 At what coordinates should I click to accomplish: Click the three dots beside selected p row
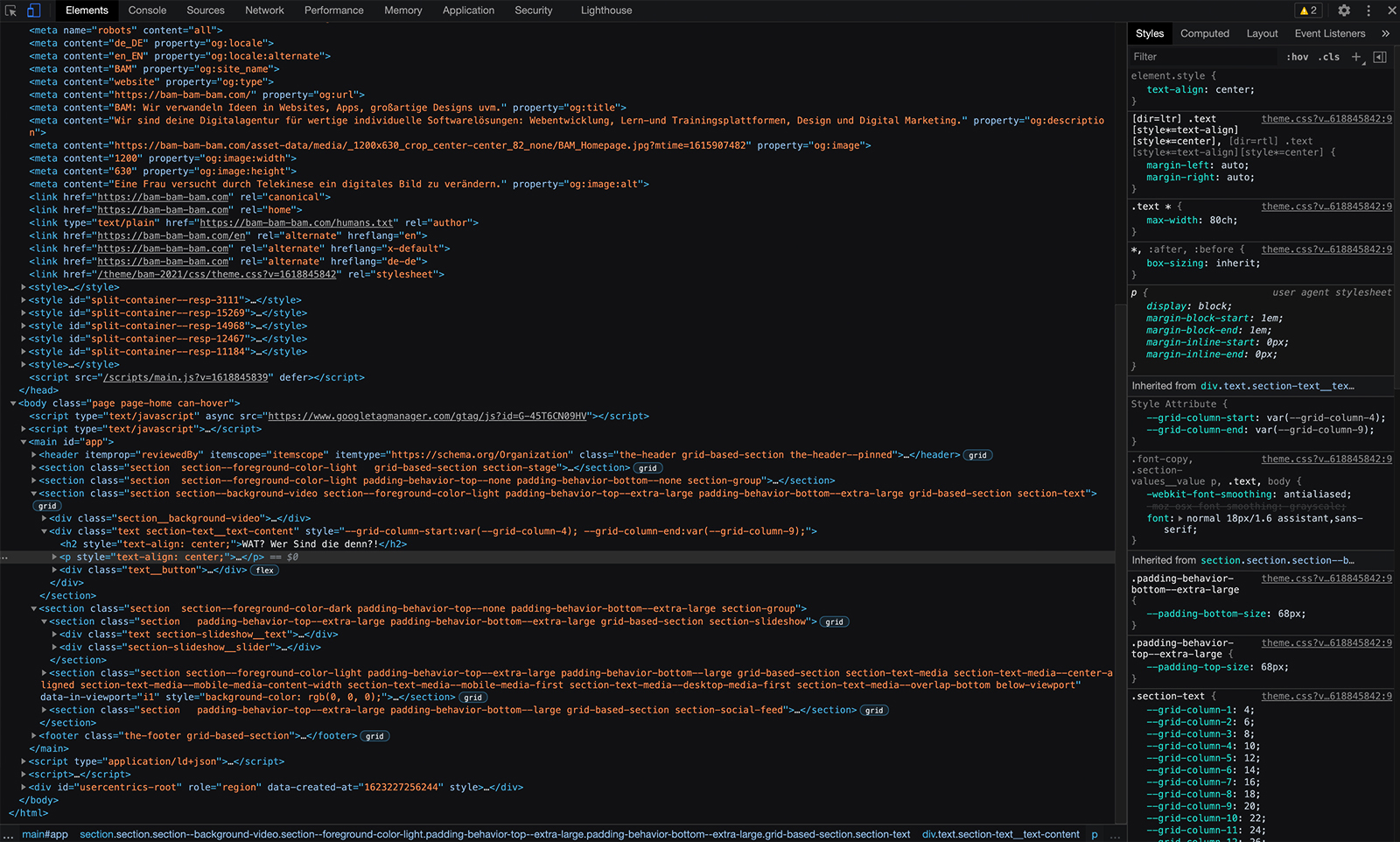[x=5, y=558]
